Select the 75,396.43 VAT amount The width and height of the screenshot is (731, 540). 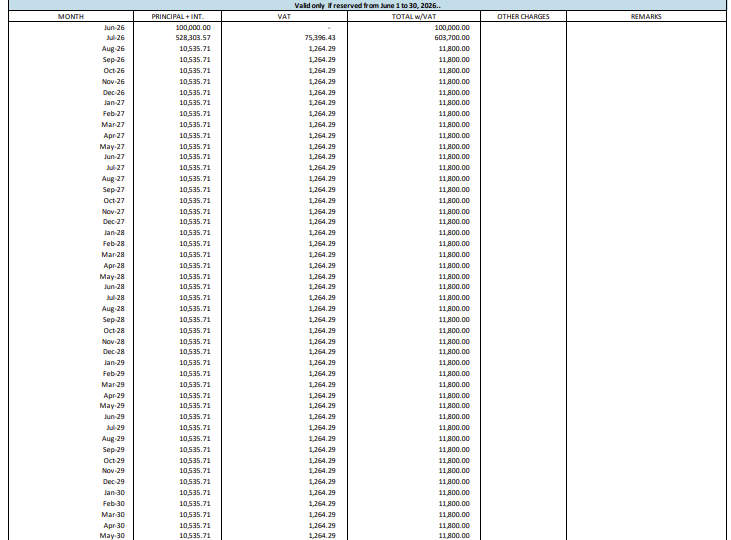coord(320,38)
